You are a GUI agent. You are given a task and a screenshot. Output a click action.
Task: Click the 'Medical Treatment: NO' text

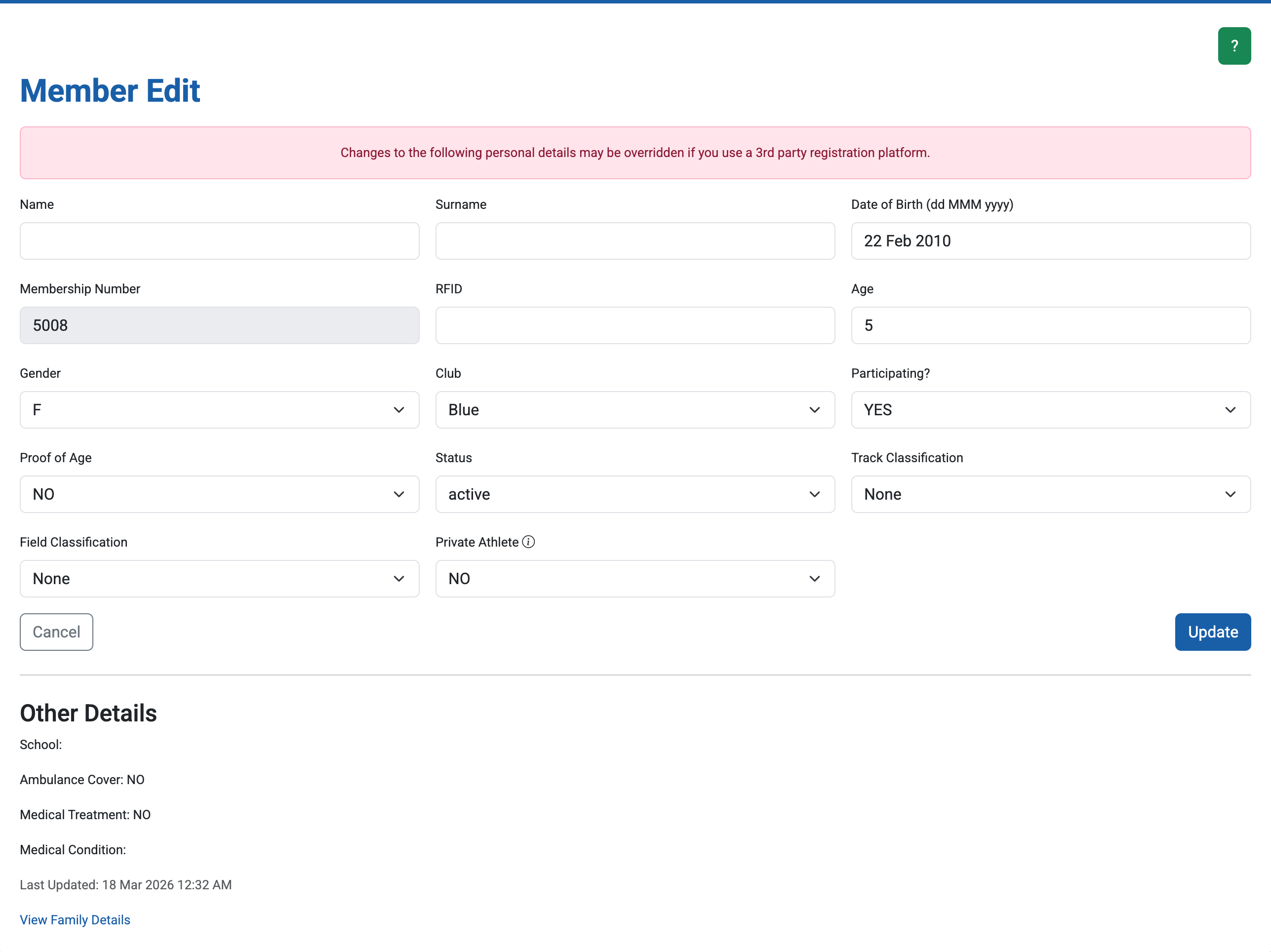click(85, 815)
